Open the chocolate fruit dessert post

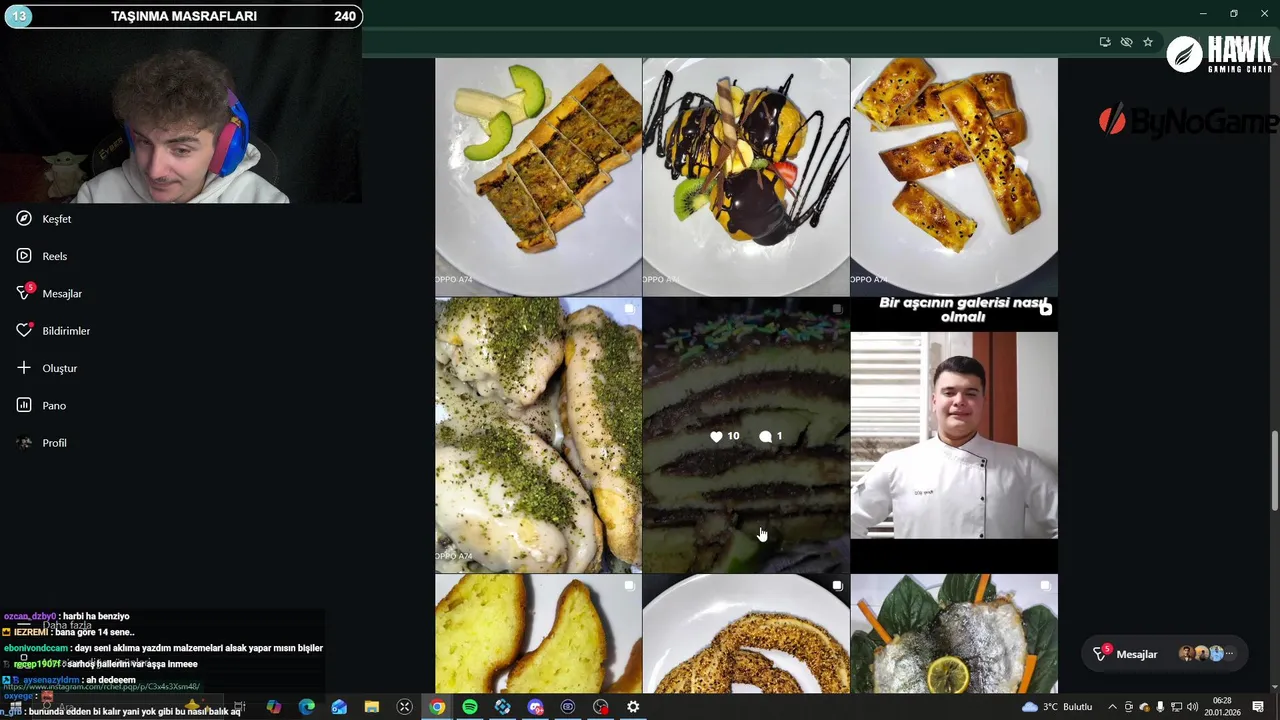[746, 176]
